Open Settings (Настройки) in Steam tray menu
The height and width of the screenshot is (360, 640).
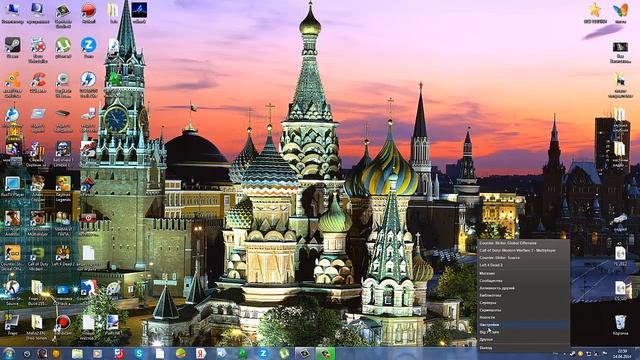click(x=524, y=325)
